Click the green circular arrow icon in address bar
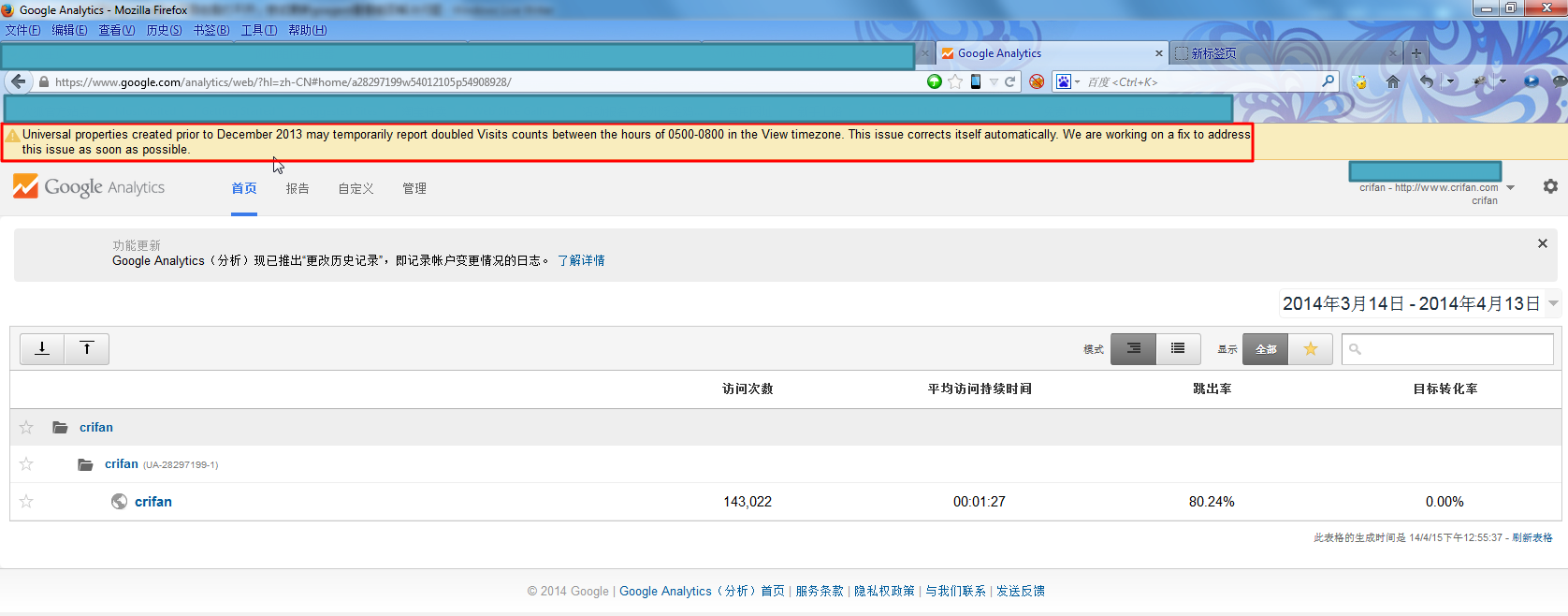 934,81
